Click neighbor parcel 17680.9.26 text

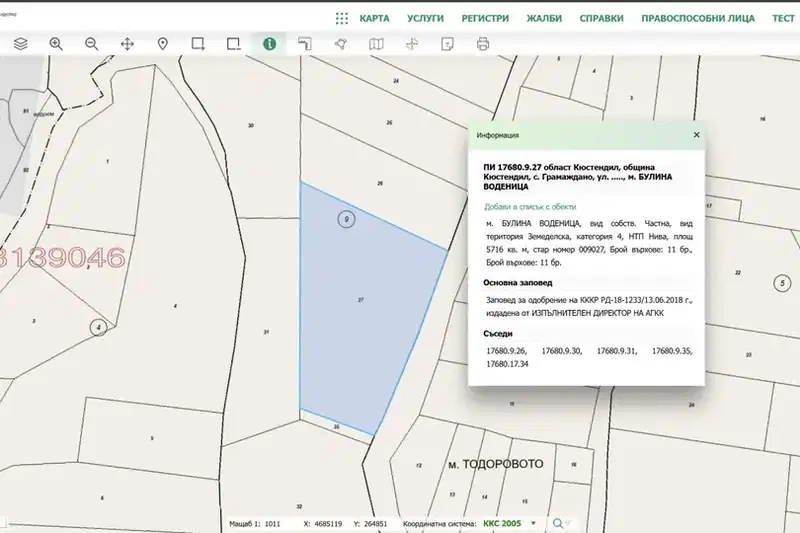coord(506,351)
